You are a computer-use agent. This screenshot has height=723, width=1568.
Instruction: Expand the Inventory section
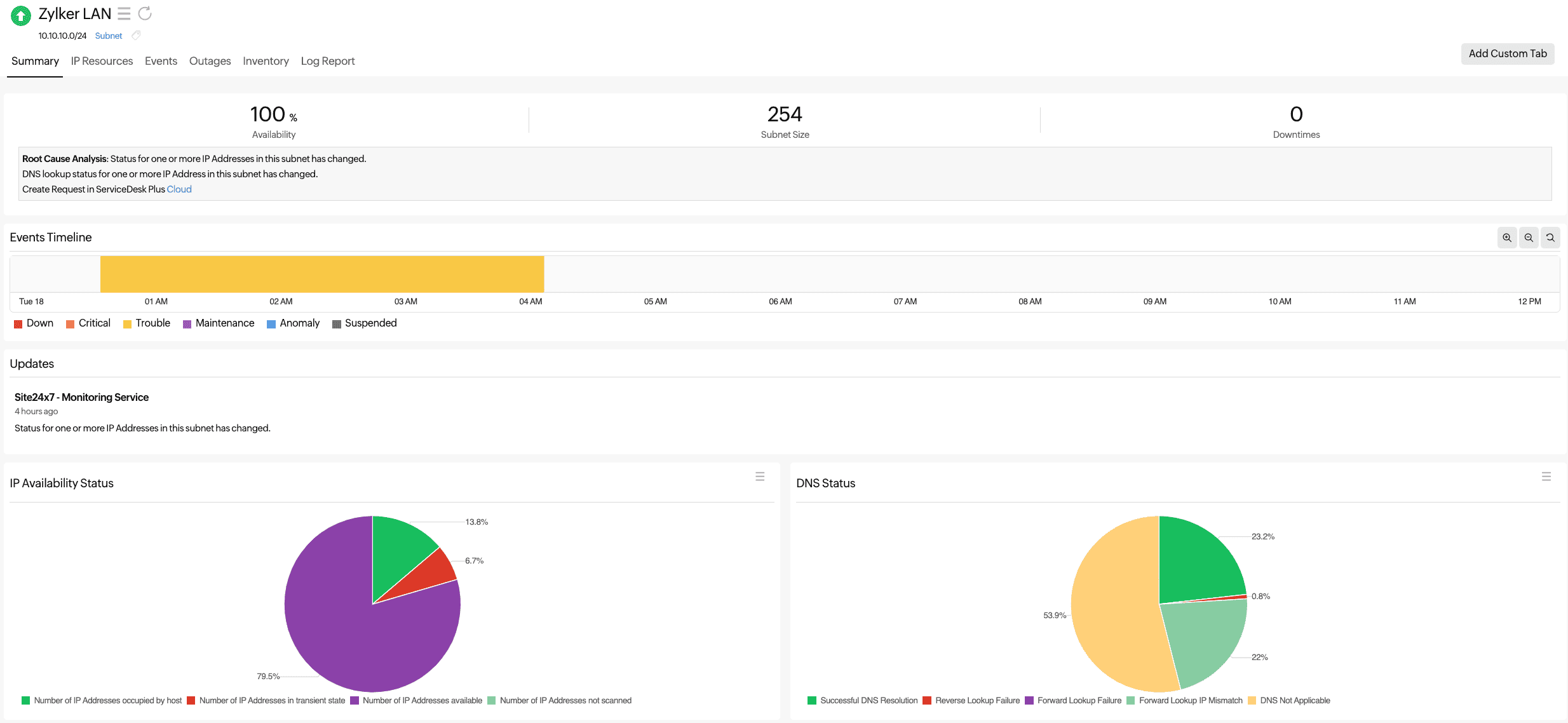coord(265,61)
